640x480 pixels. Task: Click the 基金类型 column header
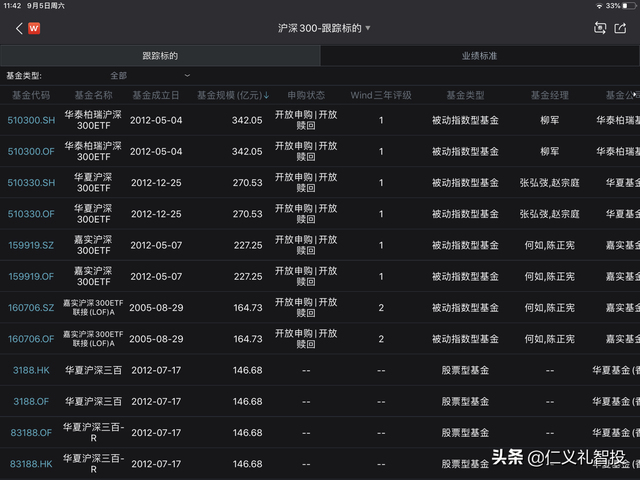point(465,95)
